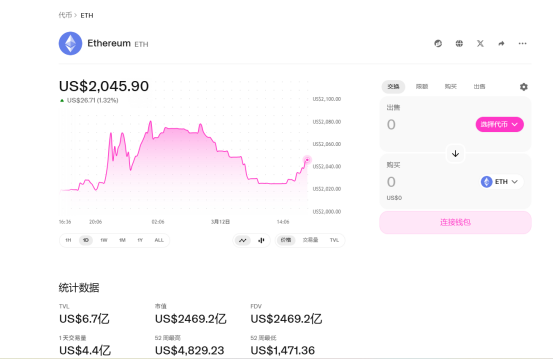The height and width of the screenshot is (360, 553).
Task: Show price (价格) chart
Action: pos(286,240)
